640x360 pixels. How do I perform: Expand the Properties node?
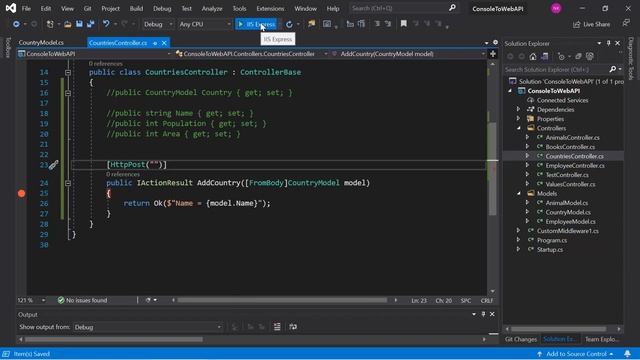519,119
